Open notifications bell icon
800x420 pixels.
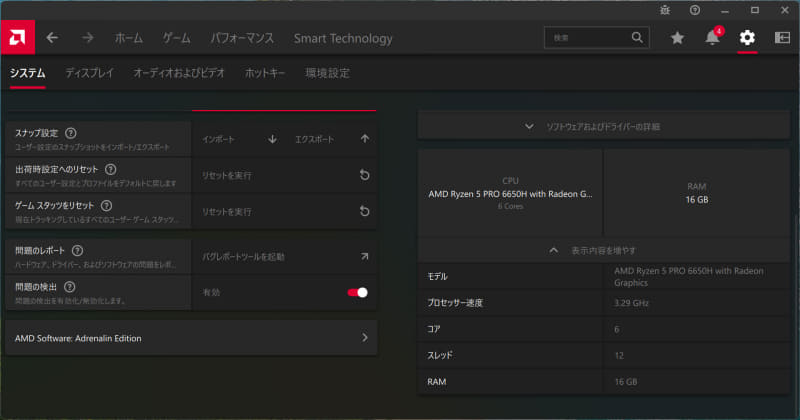[712, 38]
